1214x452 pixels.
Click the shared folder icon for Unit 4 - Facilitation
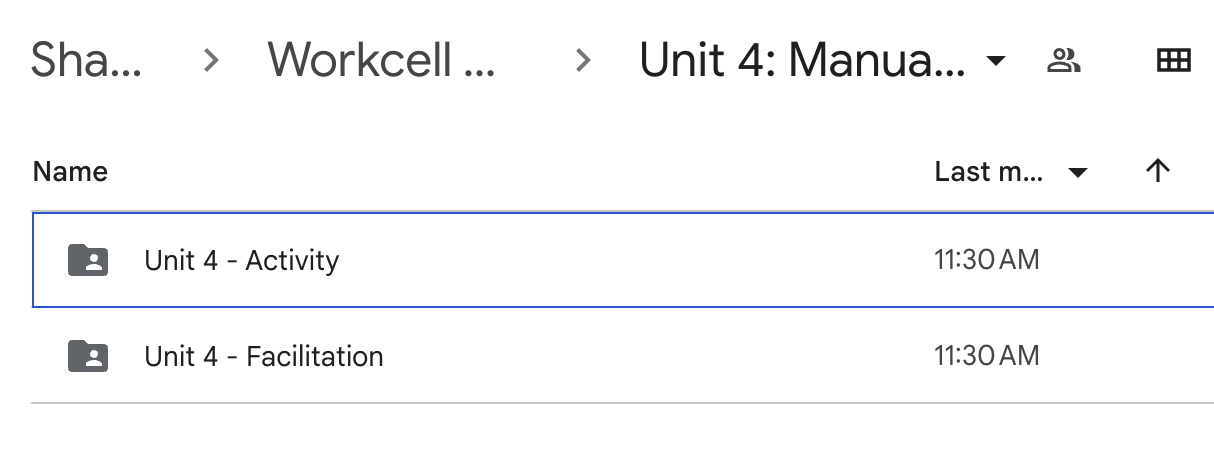[x=88, y=356]
